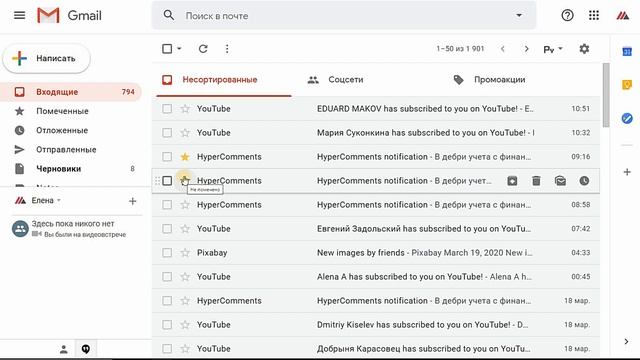The height and width of the screenshot is (360, 640).
Task: Click the Написать compose button
Action: coord(47,58)
